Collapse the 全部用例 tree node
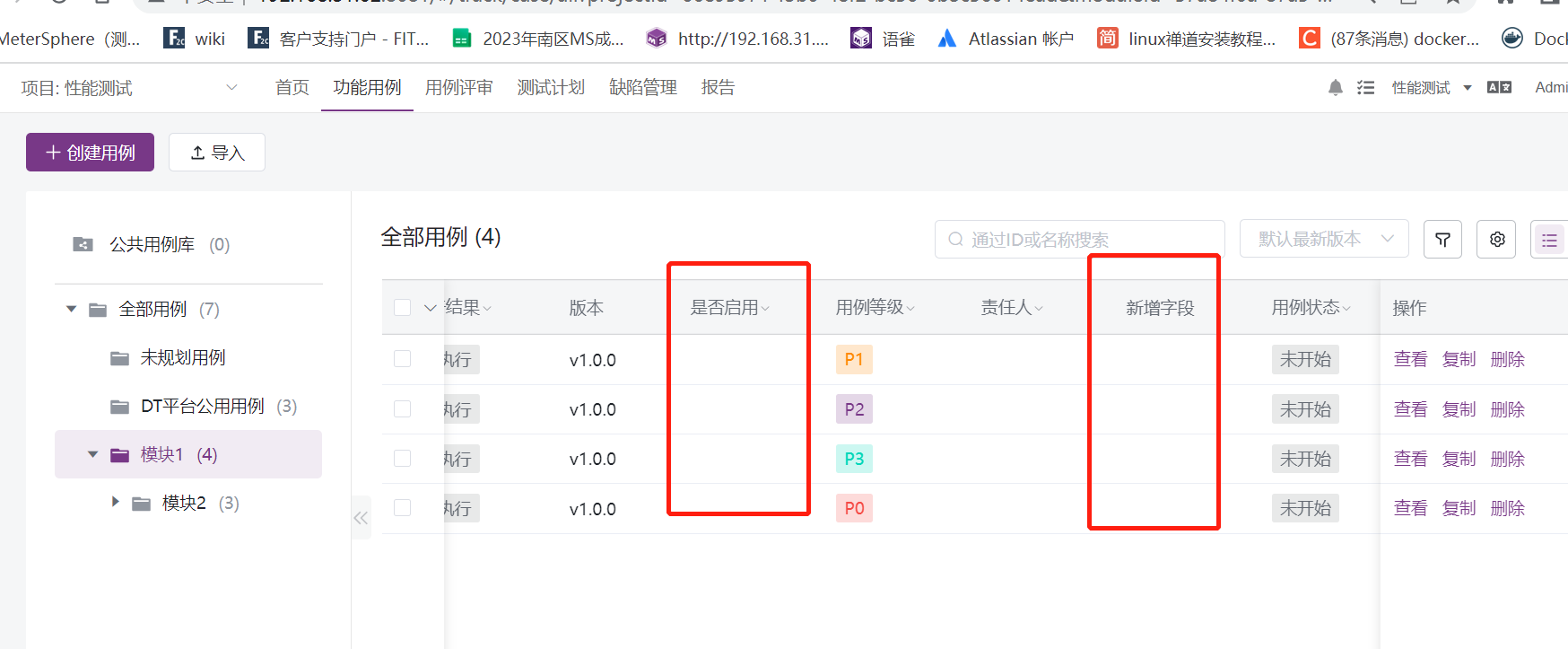 71,309
